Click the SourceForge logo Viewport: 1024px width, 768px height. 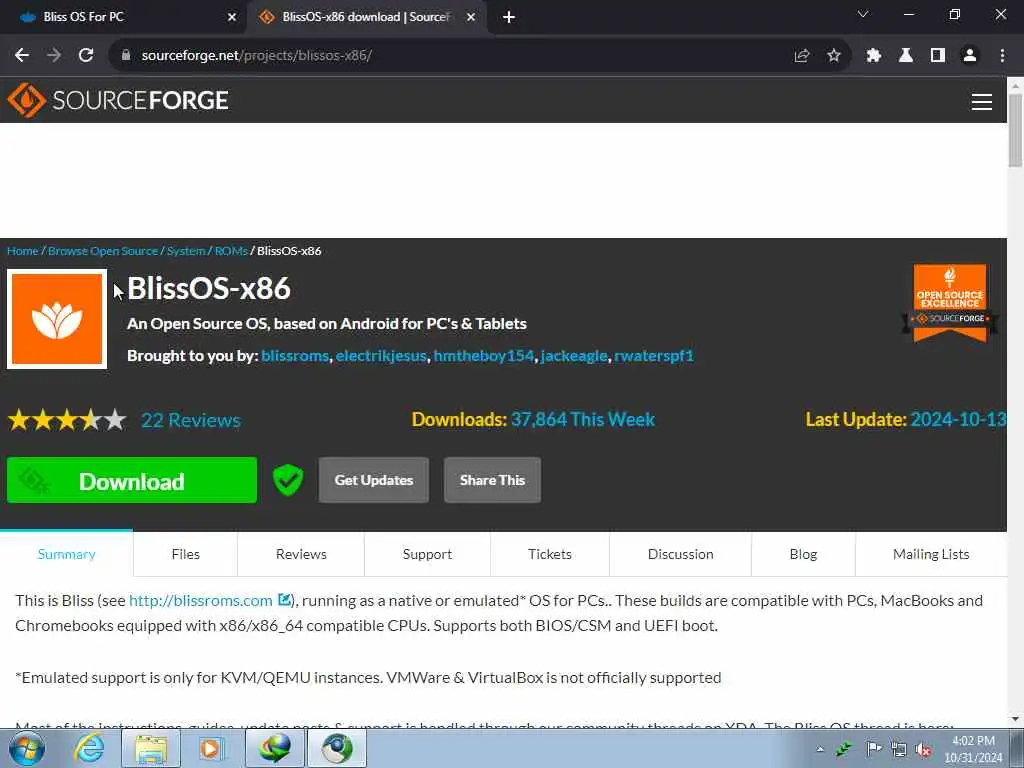click(x=118, y=100)
